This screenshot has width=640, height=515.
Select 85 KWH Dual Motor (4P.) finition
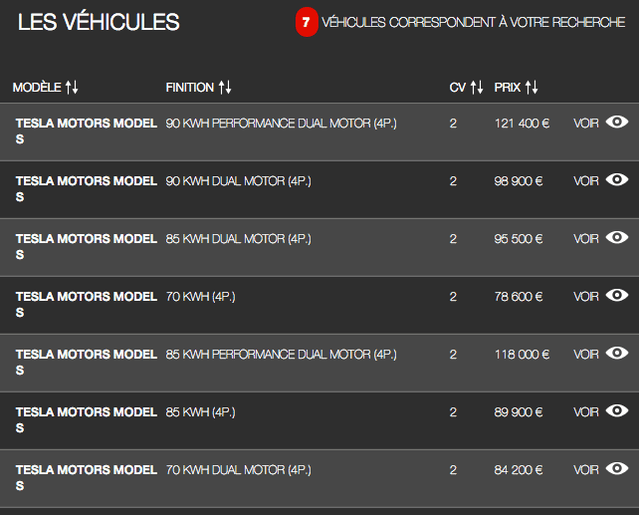(238, 239)
